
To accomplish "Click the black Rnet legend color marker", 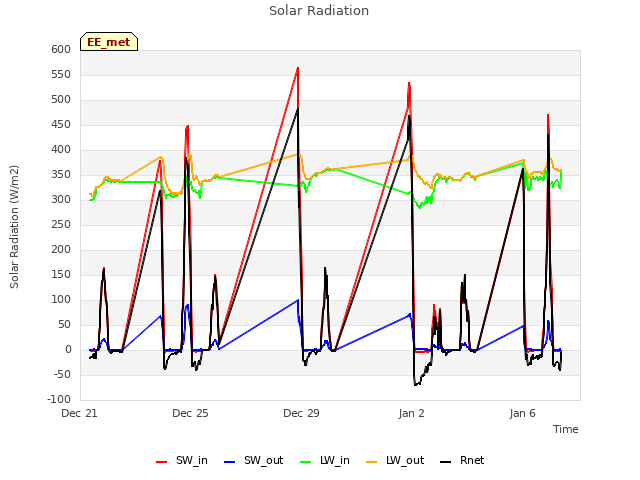I will click(x=446, y=462).
